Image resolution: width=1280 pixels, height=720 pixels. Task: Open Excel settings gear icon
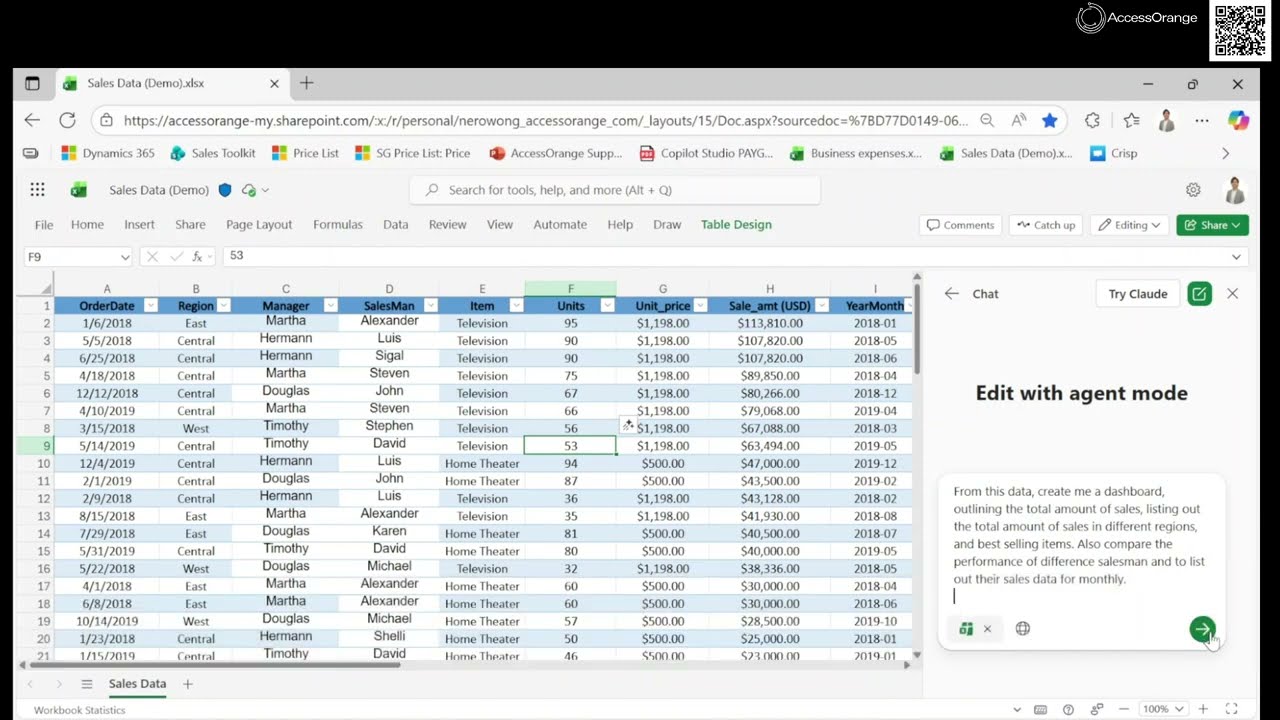click(x=1193, y=190)
